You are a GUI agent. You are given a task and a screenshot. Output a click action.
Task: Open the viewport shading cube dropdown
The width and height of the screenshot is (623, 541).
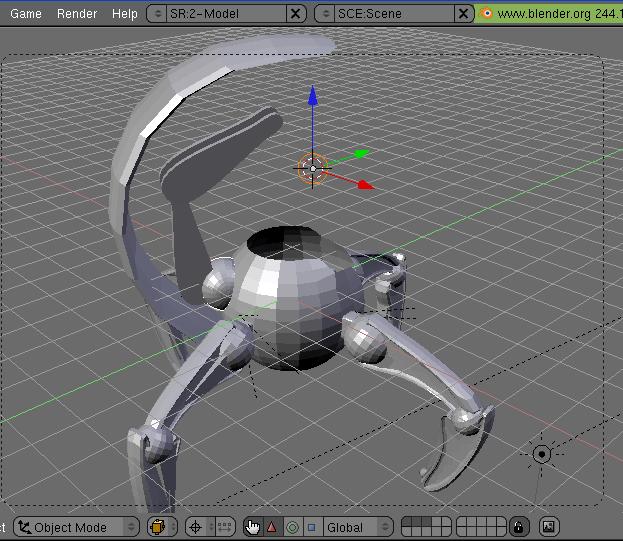(163, 527)
